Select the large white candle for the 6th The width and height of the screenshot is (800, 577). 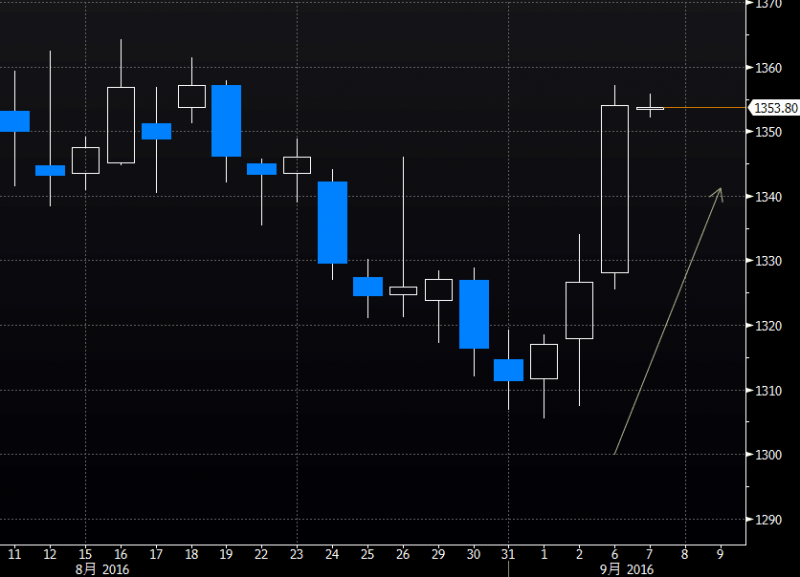tap(615, 189)
